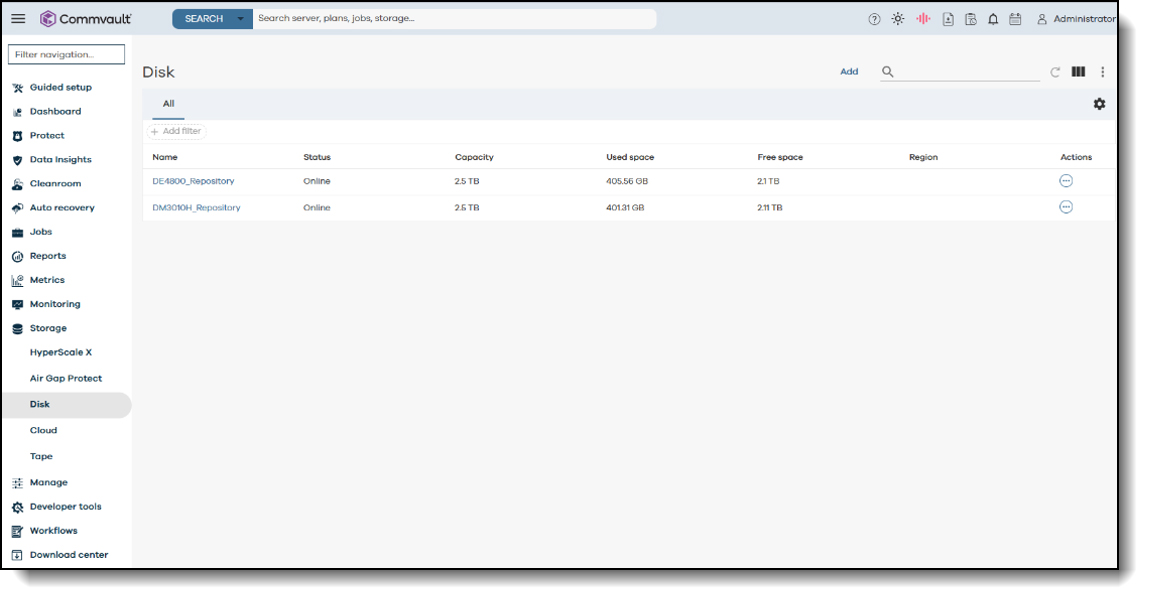Sort by the Used space column header
1149x600 pixels.
(x=630, y=158)
